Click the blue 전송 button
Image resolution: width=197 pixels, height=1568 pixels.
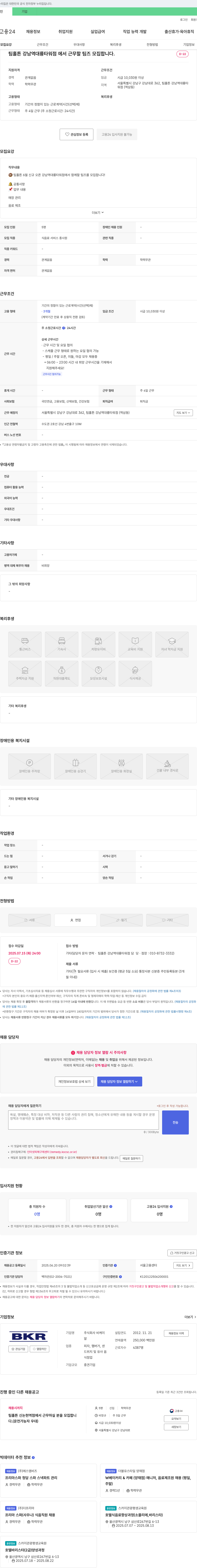[175, 1122]
